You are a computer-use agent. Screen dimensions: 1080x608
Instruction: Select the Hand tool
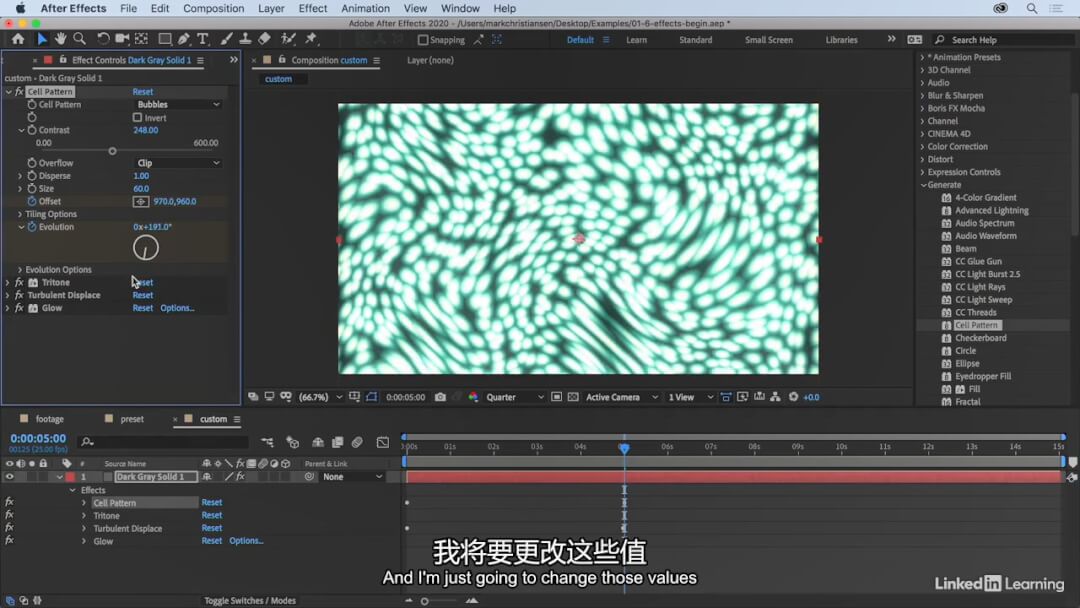(x=61, y=39)
